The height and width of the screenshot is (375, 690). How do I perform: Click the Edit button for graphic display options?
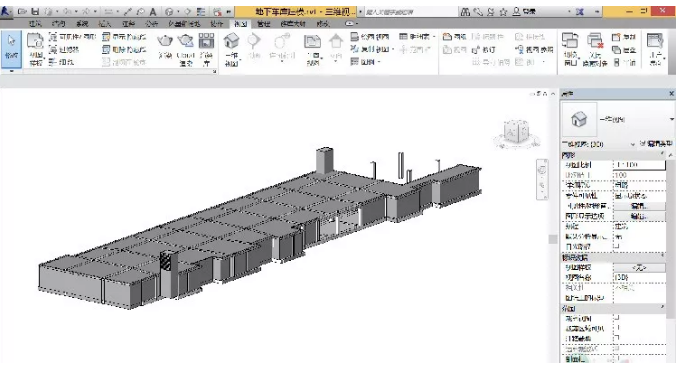tap(639, 216)
